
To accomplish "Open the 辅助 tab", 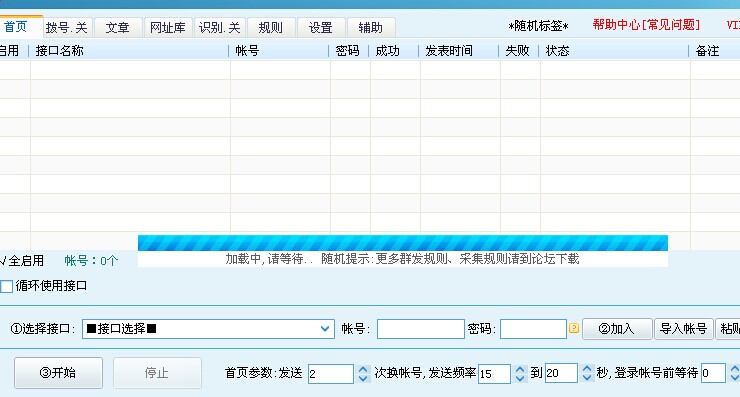I will 371,27.
